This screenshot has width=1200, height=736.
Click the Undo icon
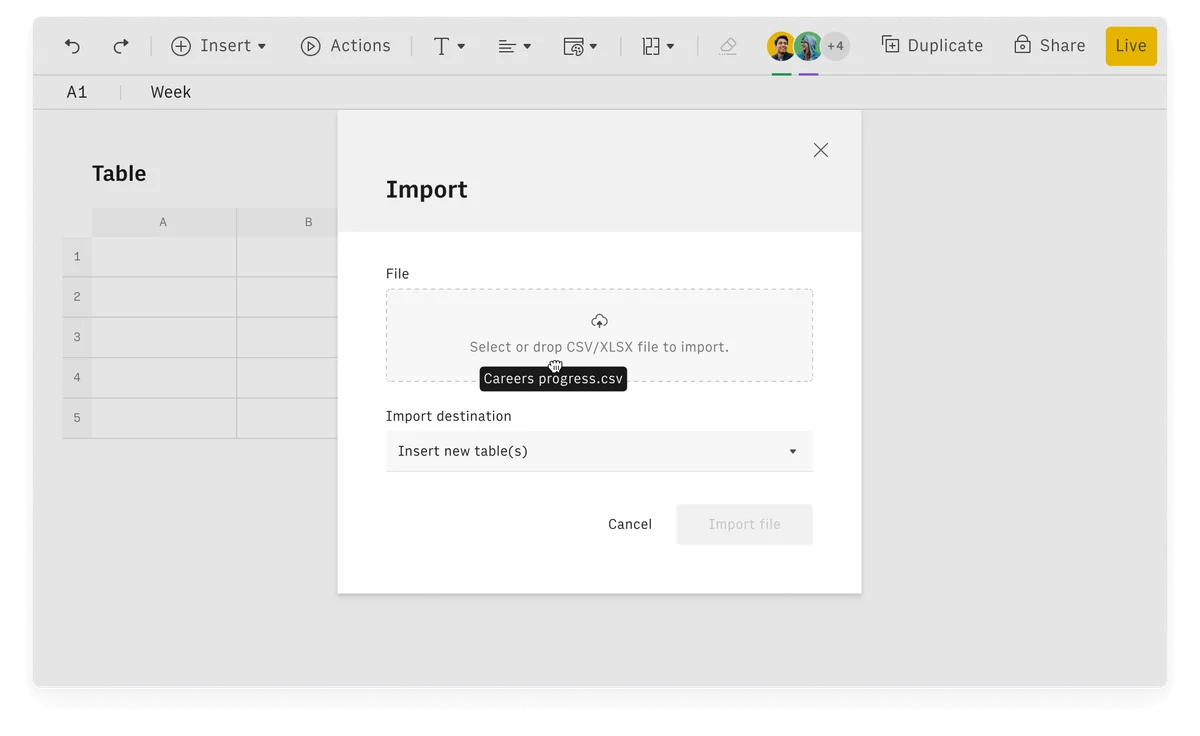tap(70, 46)
